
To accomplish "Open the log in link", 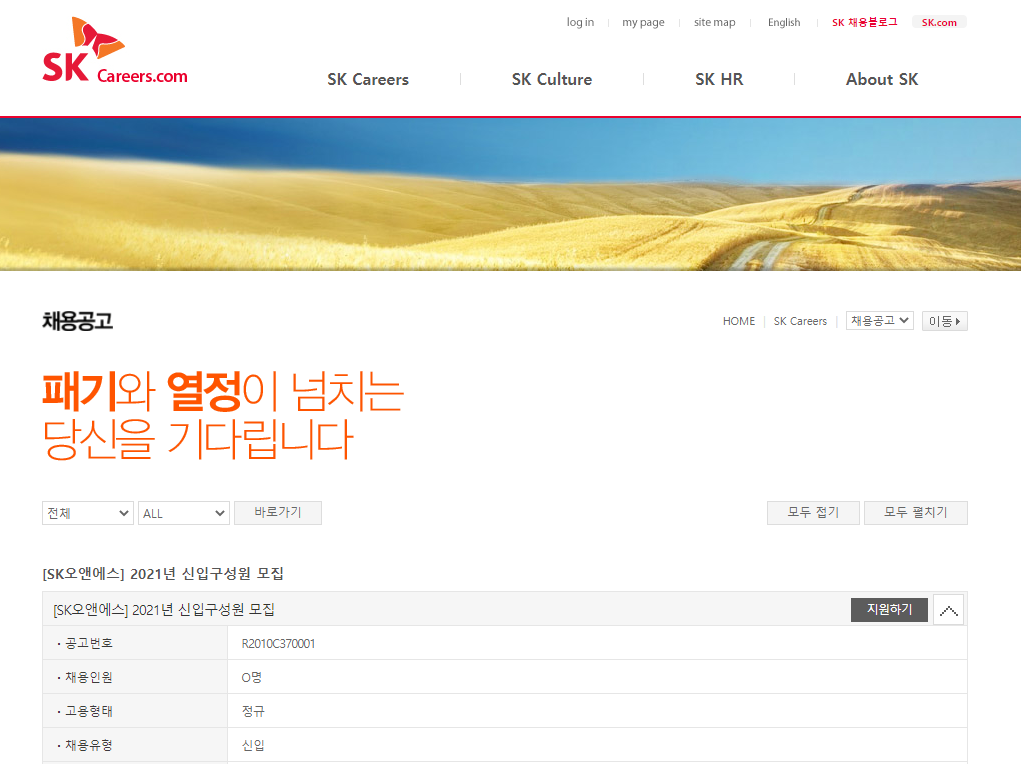I will [x=580, y=22].
